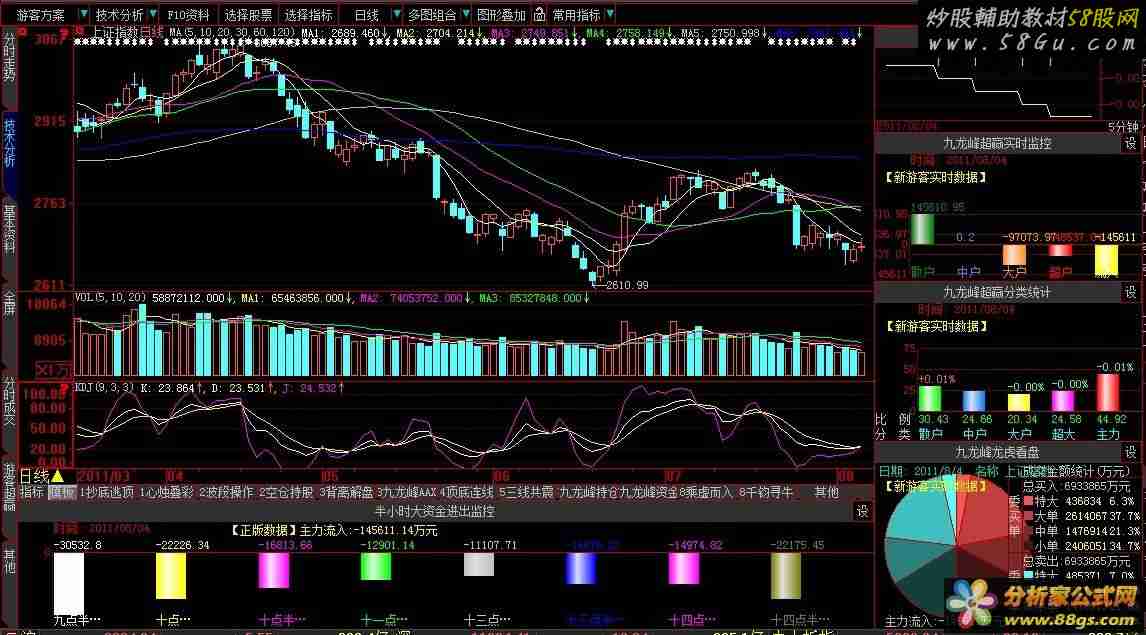Click the VOL(5,10,20) indicator label
The width and height of the screenshot is (1146, 635).
tap(111, 298)
